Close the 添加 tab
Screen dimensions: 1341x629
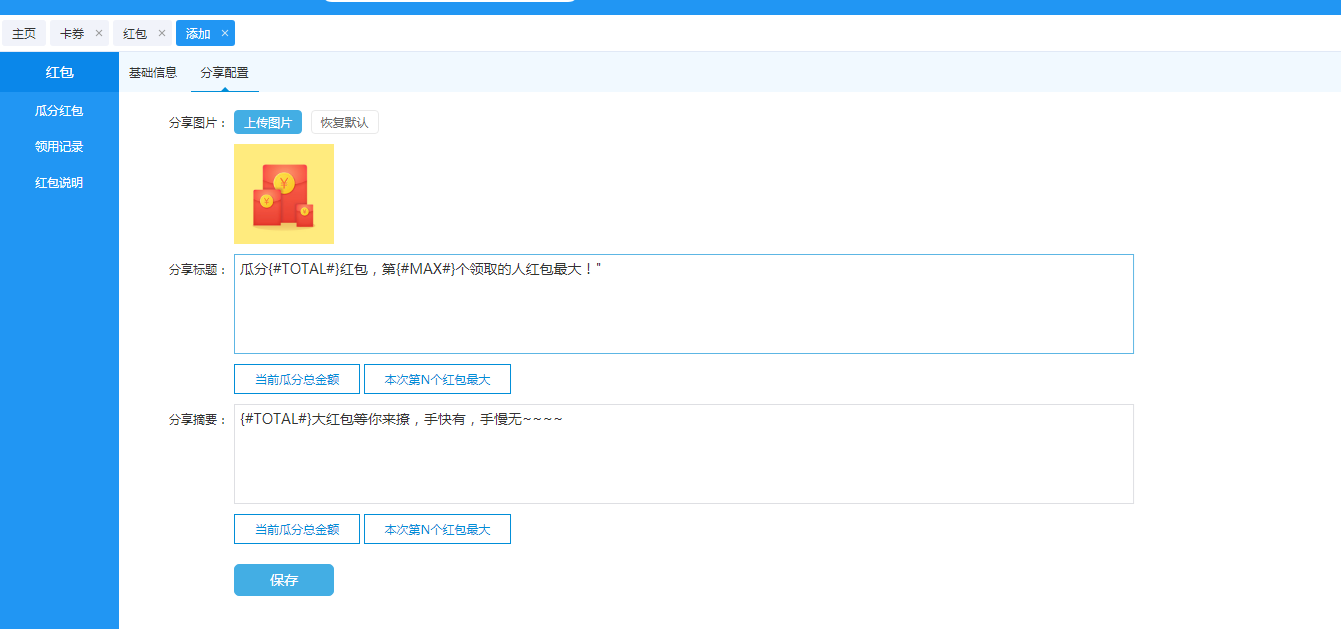click(x=225, y=33)
